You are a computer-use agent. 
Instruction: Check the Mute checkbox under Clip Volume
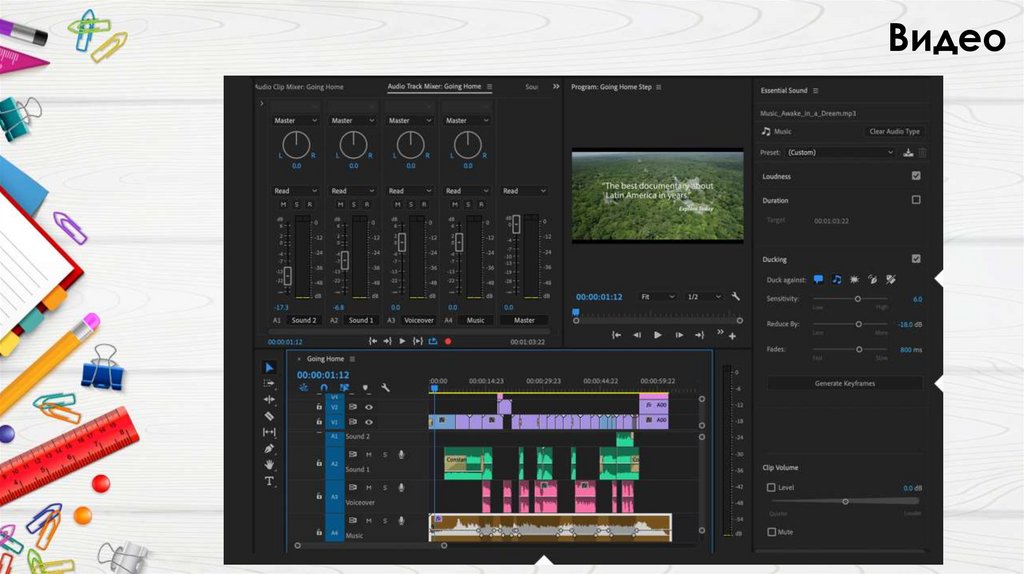click(x=771, y=532)
